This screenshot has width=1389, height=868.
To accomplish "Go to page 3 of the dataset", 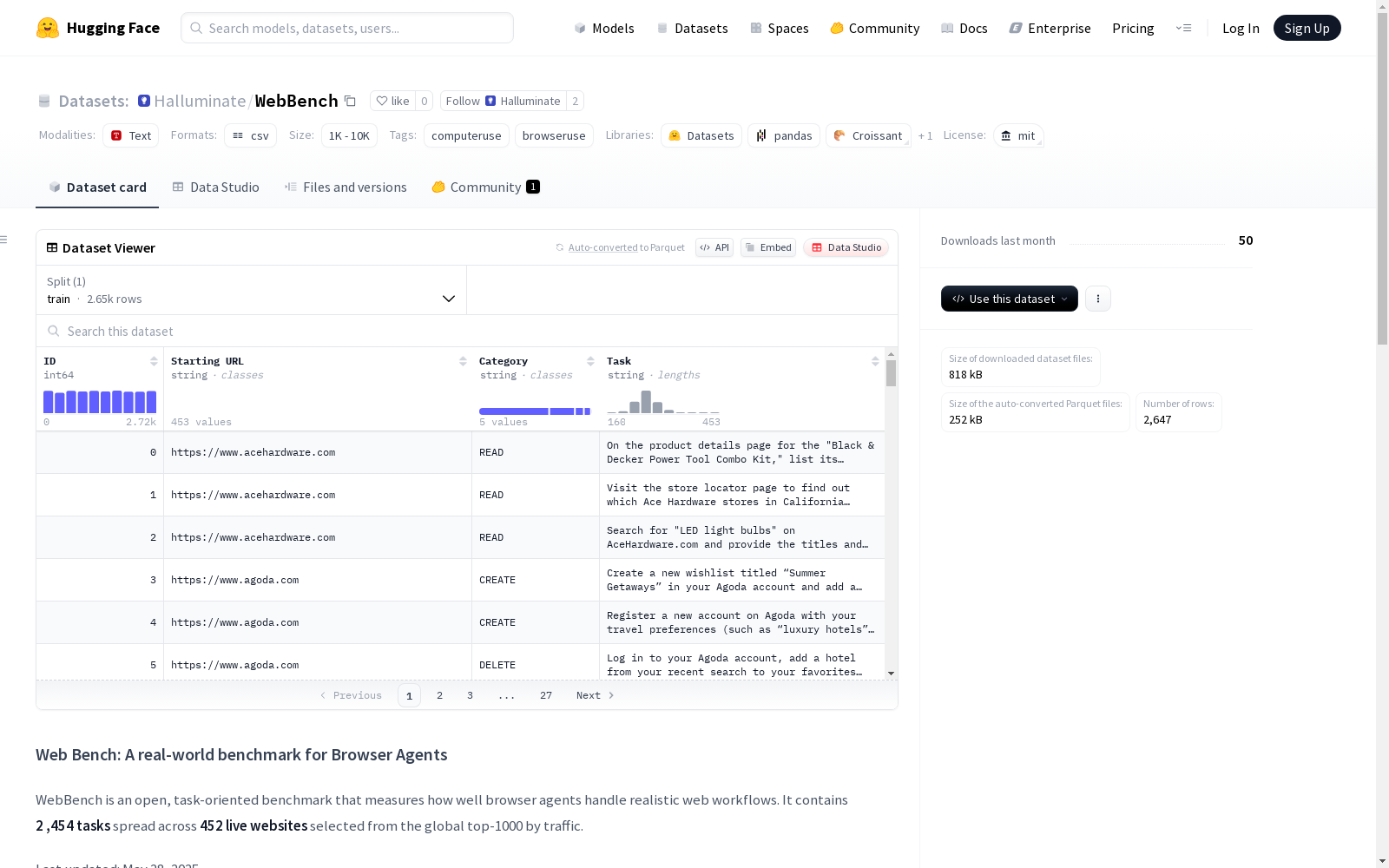I will tap(471, 695).
